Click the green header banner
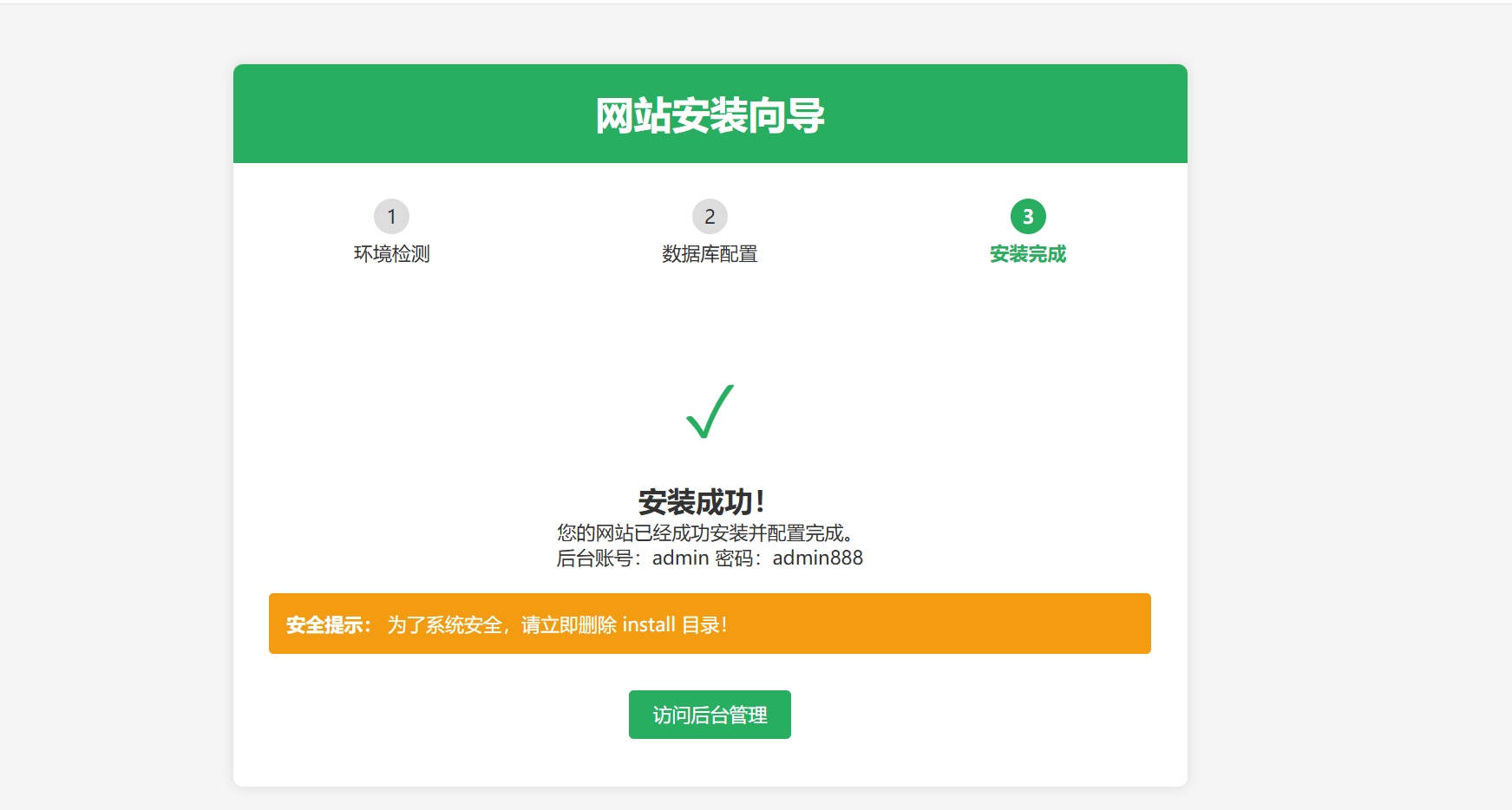Viewport: 1512px width, 810px height. [710, 113]
